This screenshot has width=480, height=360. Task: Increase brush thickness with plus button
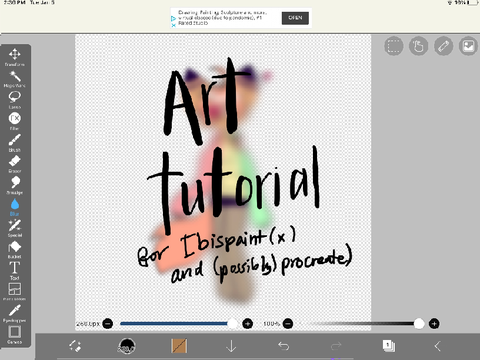tap(247, 323)
